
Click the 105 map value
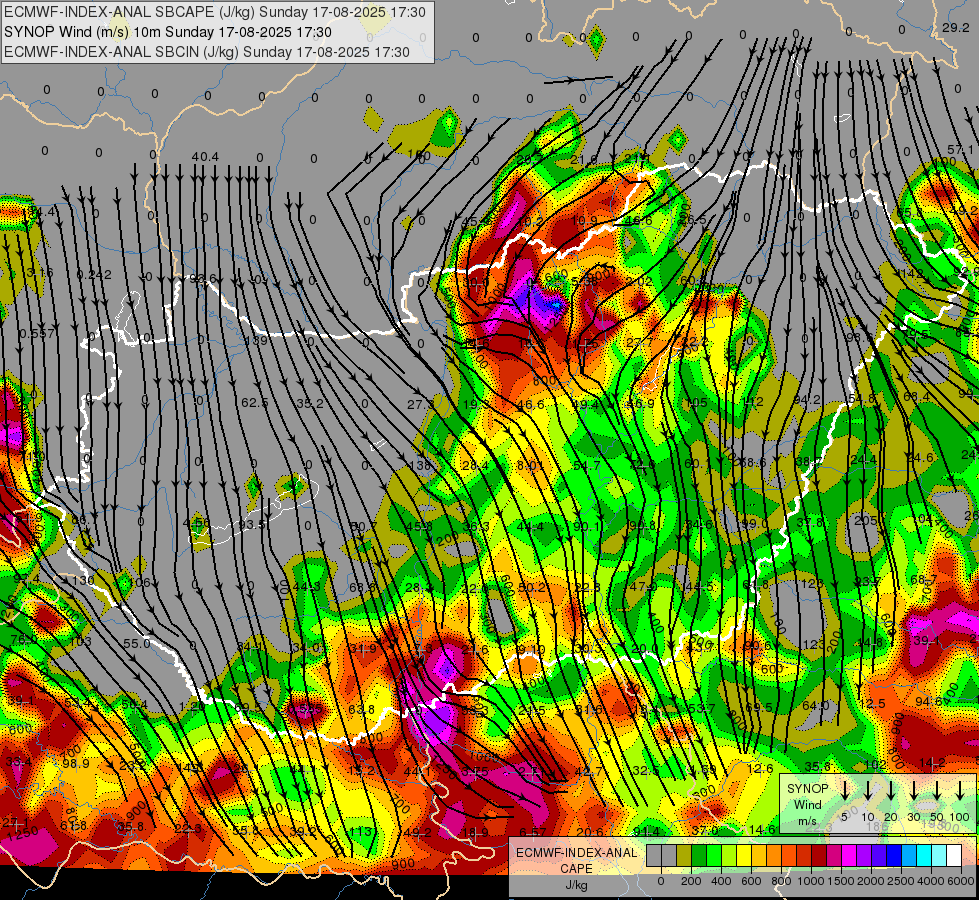(696, 403)
